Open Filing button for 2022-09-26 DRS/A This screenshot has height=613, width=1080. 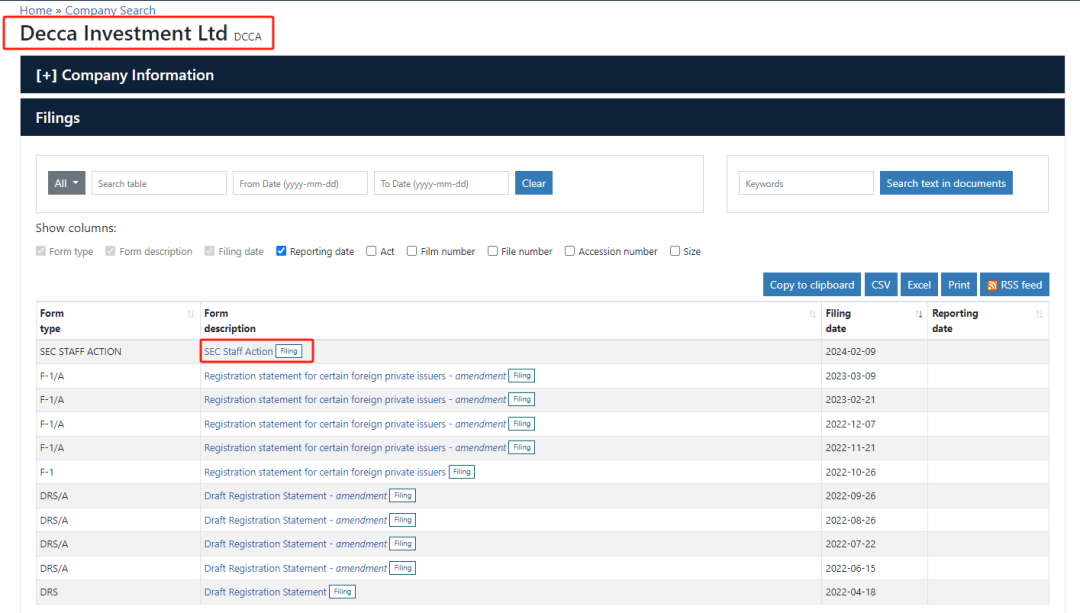[x=403, y=496]
